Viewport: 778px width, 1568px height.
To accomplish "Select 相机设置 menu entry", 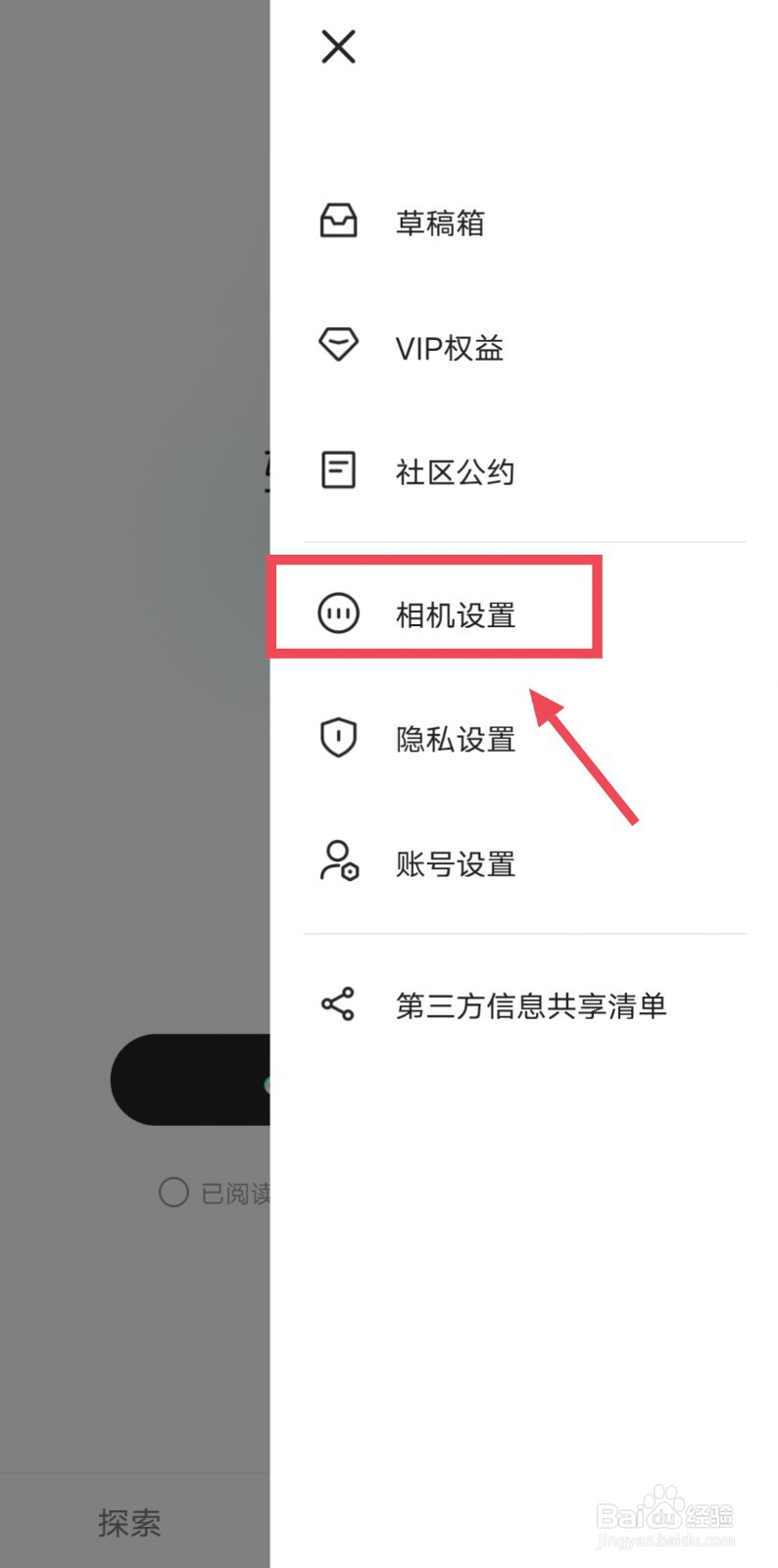I will [x=524, y=614].
